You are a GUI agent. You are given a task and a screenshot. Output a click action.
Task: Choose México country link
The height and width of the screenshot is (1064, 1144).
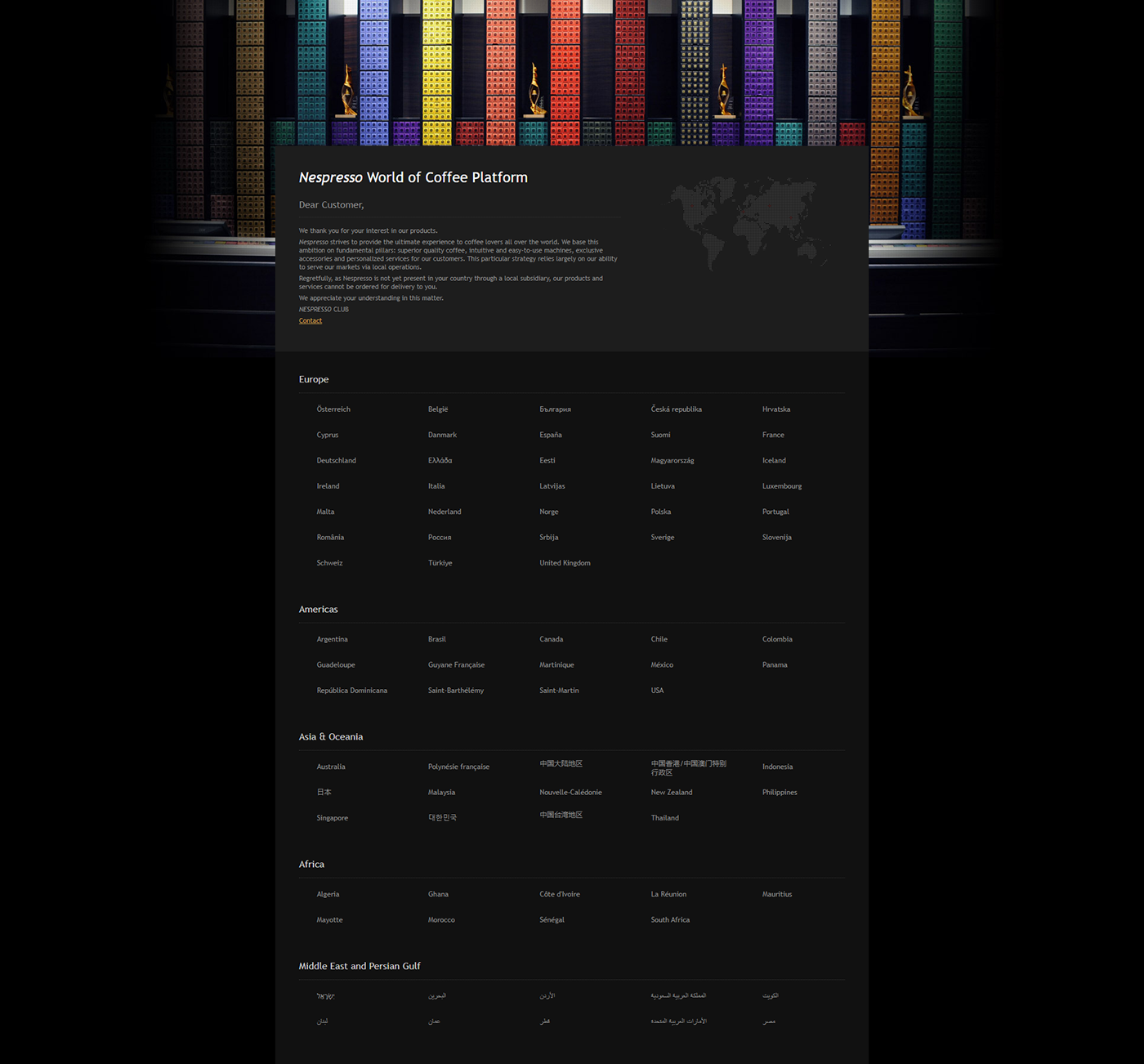[x=662, y=665]
